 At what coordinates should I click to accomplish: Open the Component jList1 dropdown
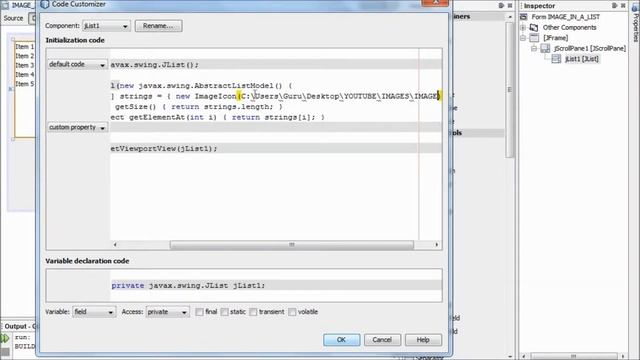[x=106, y=26]
